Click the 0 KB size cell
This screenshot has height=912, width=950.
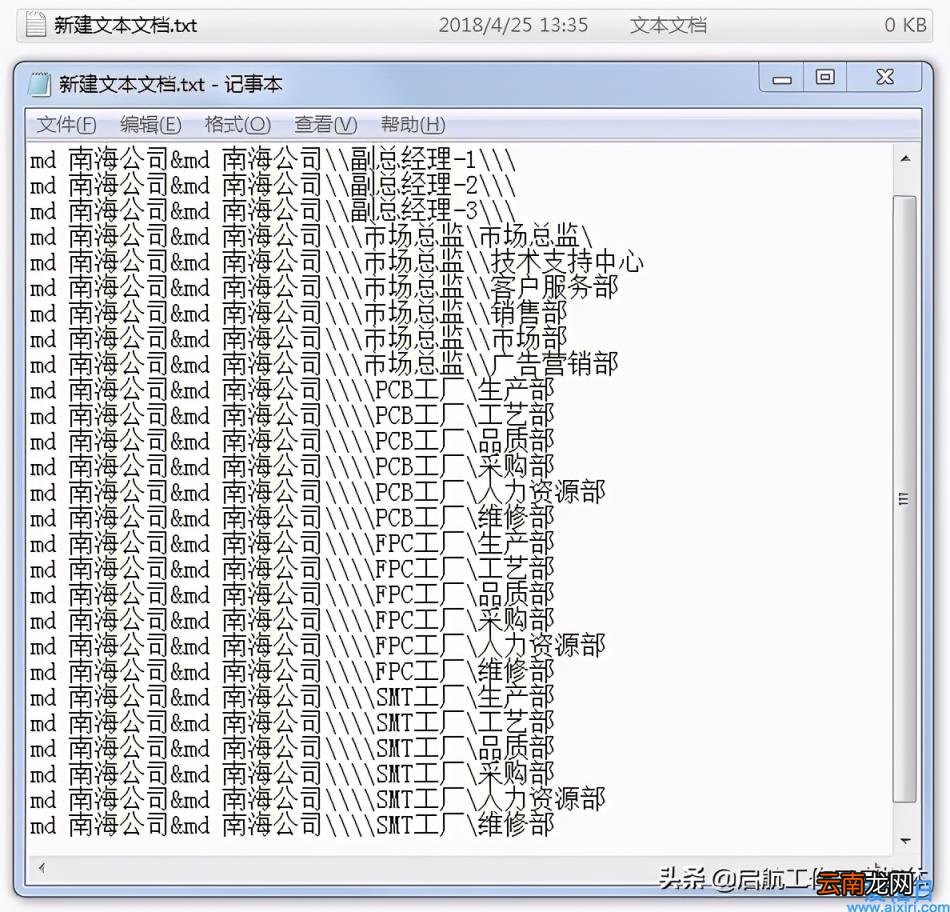(x=905, y=25)
